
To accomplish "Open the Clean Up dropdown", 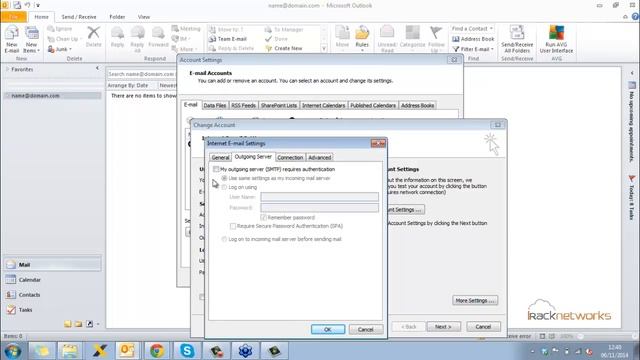I will 64,39.
